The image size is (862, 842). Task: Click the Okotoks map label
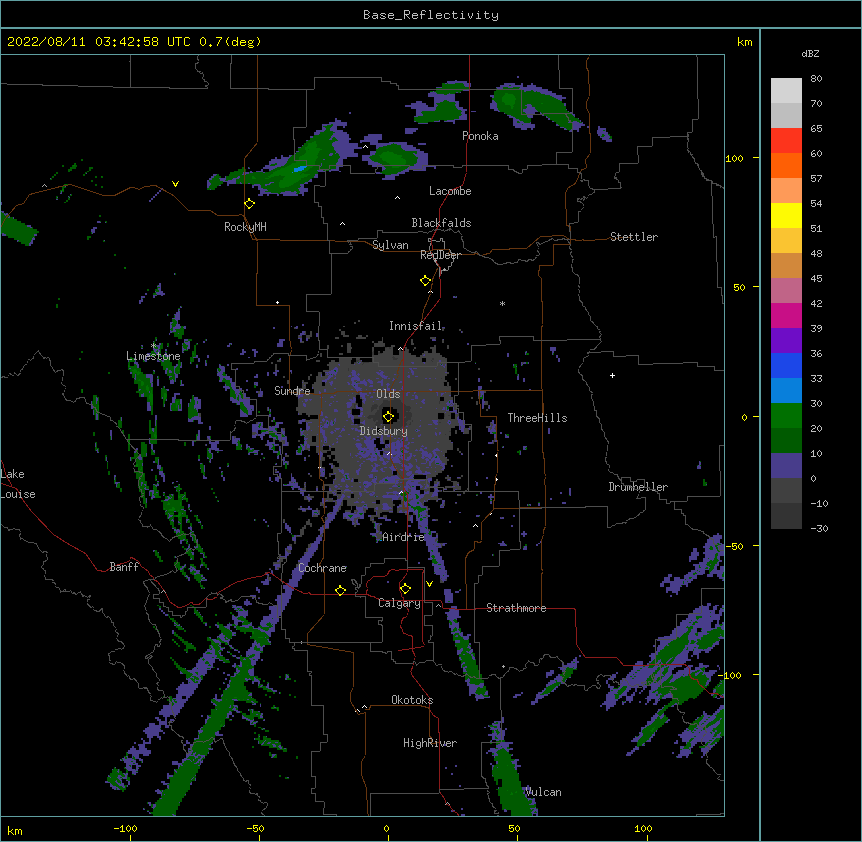click(412, 700)
